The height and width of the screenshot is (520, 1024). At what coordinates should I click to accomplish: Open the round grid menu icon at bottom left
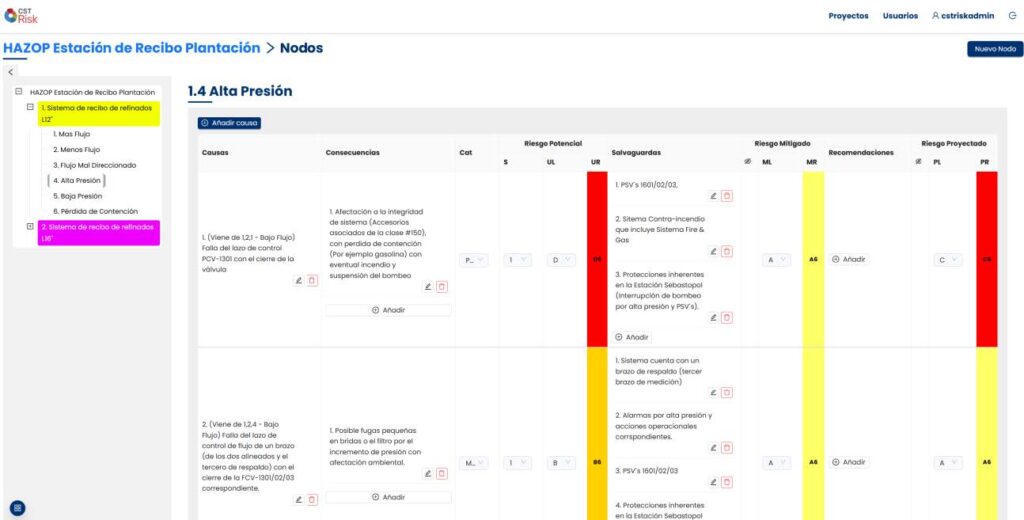point(18,508)
